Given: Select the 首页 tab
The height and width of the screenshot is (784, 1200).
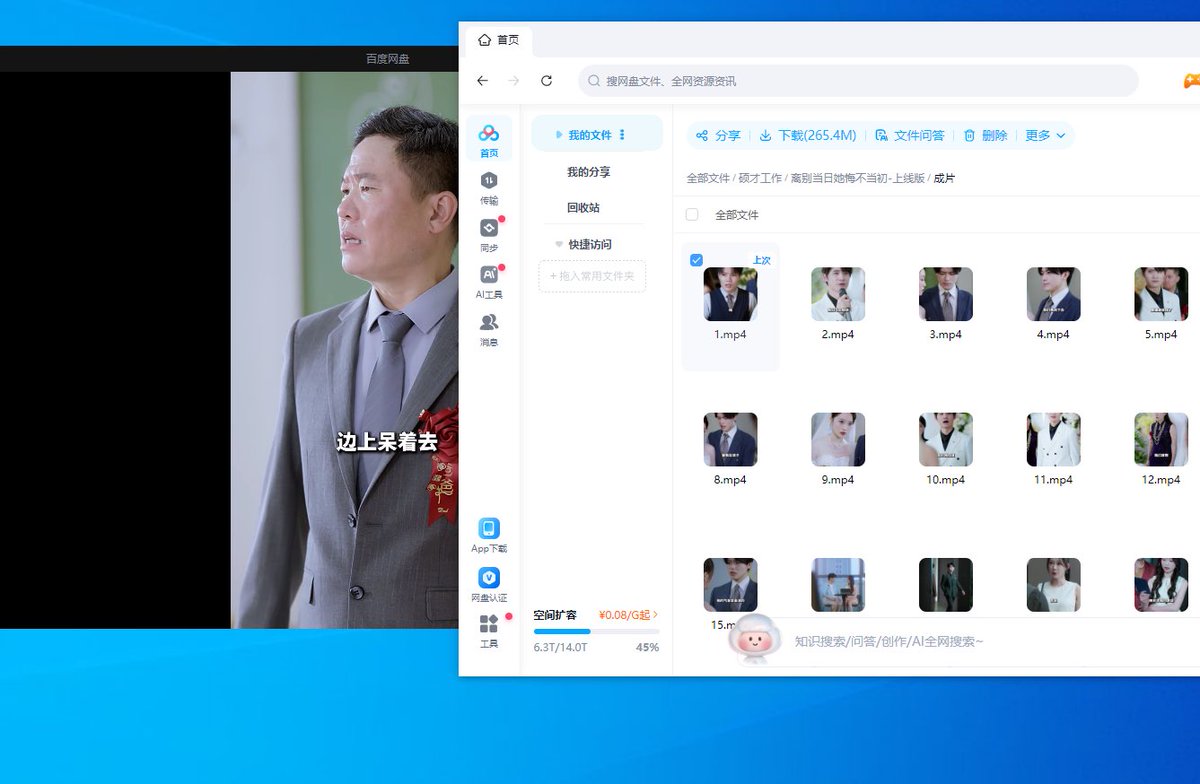Looking at the screenshot, I should click(499, 40).
